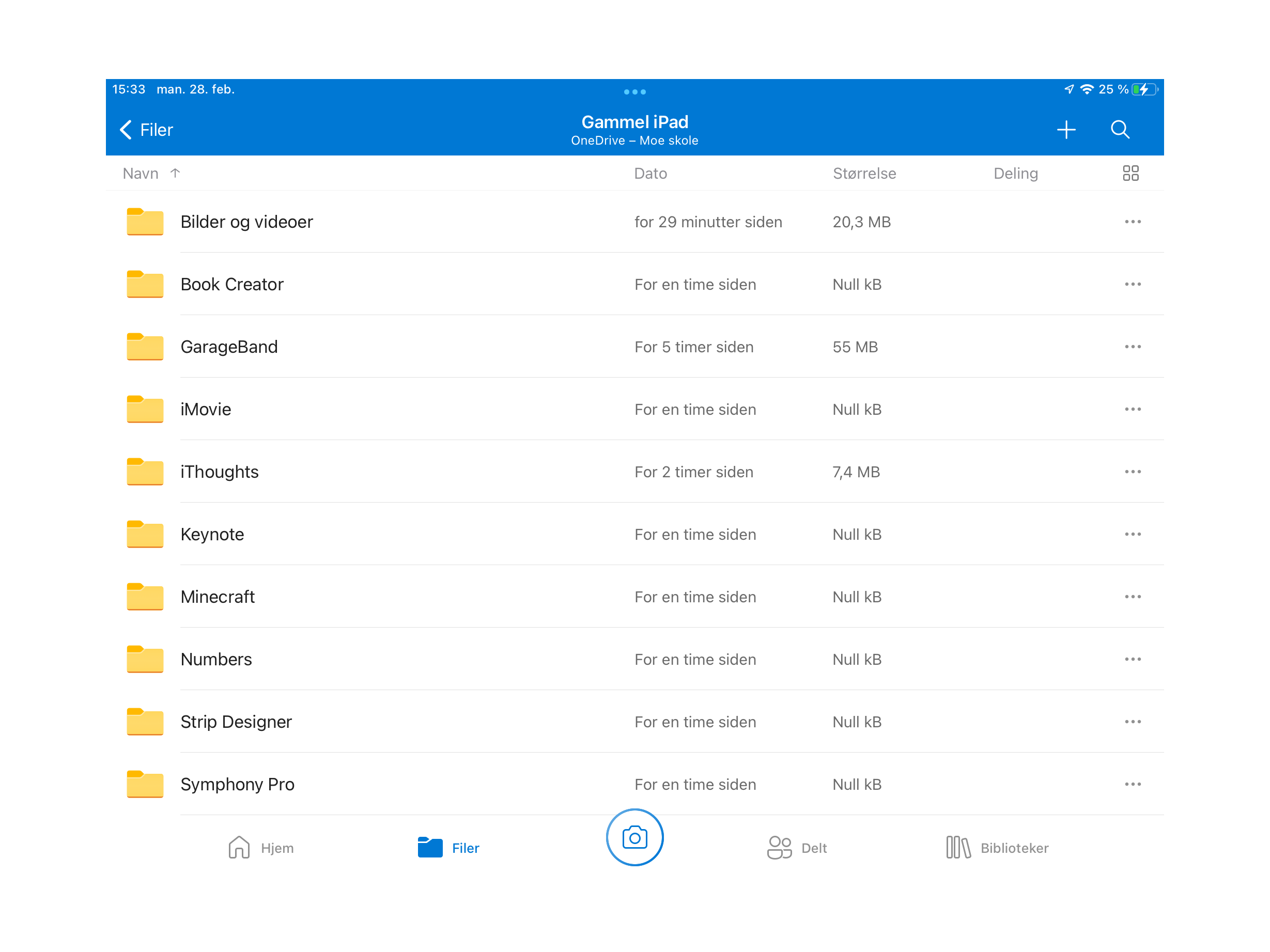Screen dimensions: 1270x952
Task: Switch to grid view layout icon
Action: [1130, 173]
